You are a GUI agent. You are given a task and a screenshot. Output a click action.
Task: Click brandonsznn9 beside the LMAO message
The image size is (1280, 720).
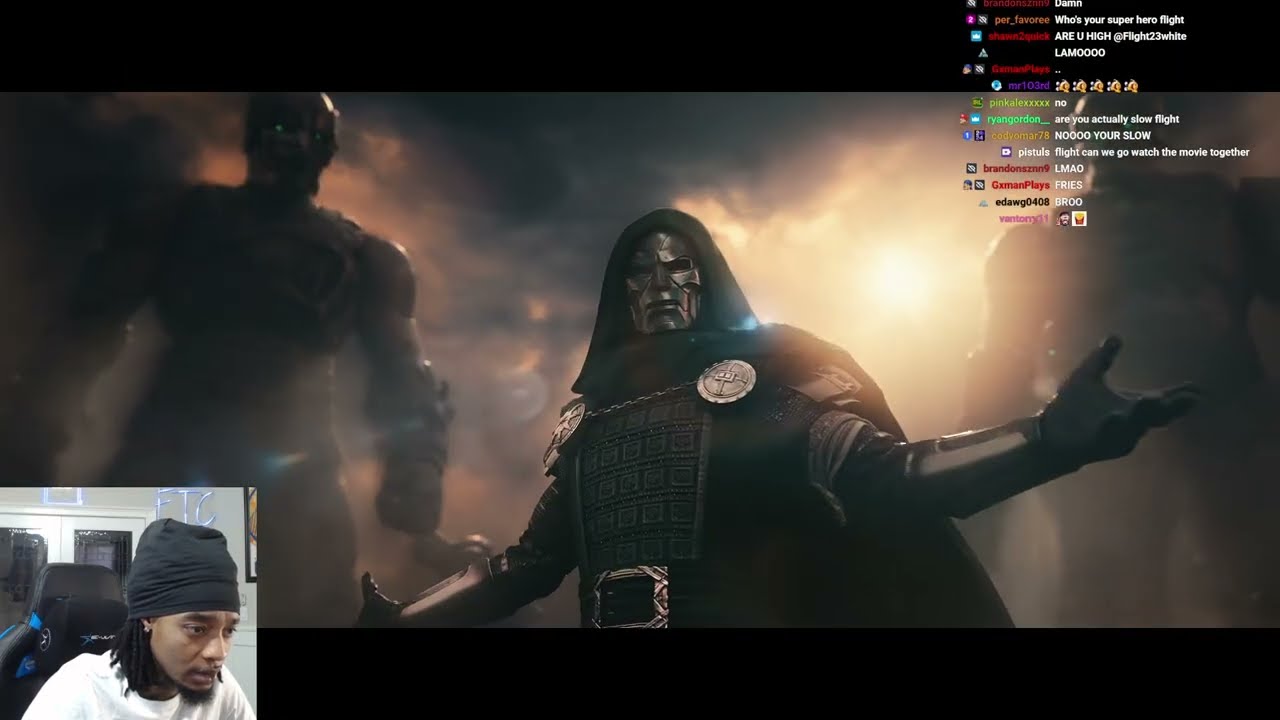pos(1016,169)
